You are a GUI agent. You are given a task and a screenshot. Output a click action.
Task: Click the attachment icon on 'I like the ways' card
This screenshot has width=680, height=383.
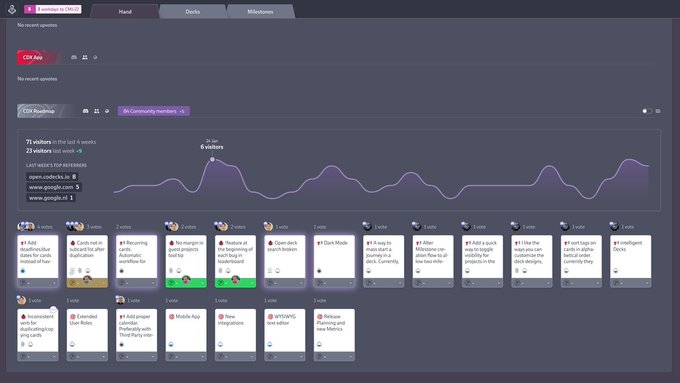pyautogui.click(x=517, y=271)
